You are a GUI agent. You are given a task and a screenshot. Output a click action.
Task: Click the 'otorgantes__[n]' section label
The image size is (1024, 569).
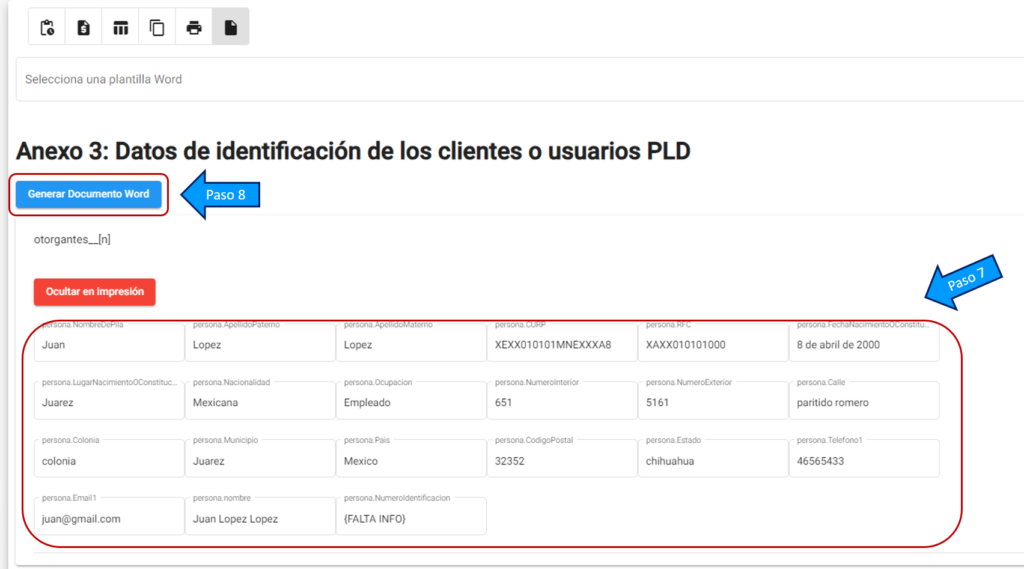coord(72,239)
